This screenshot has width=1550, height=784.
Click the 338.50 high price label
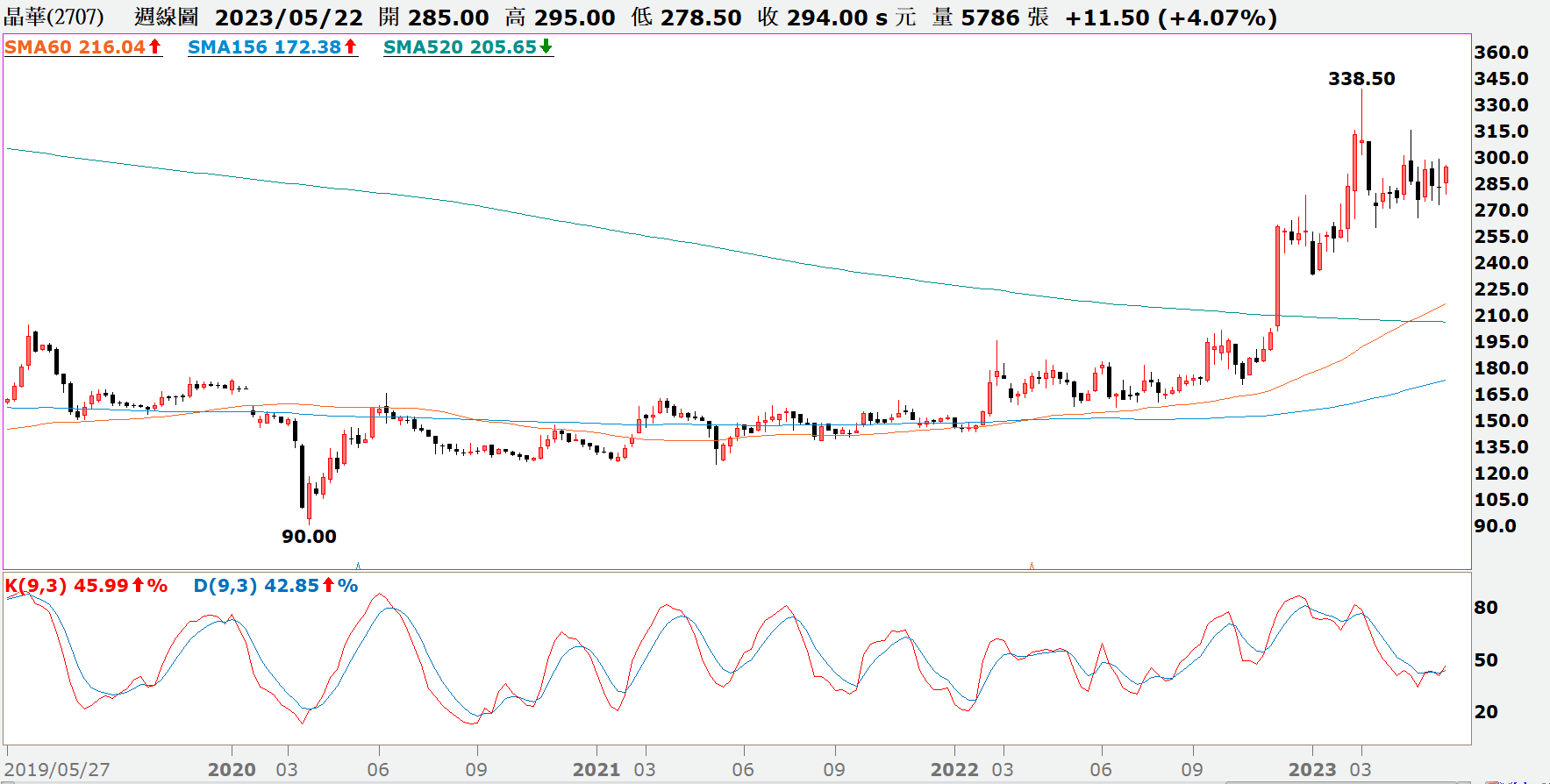(1361, 79)
